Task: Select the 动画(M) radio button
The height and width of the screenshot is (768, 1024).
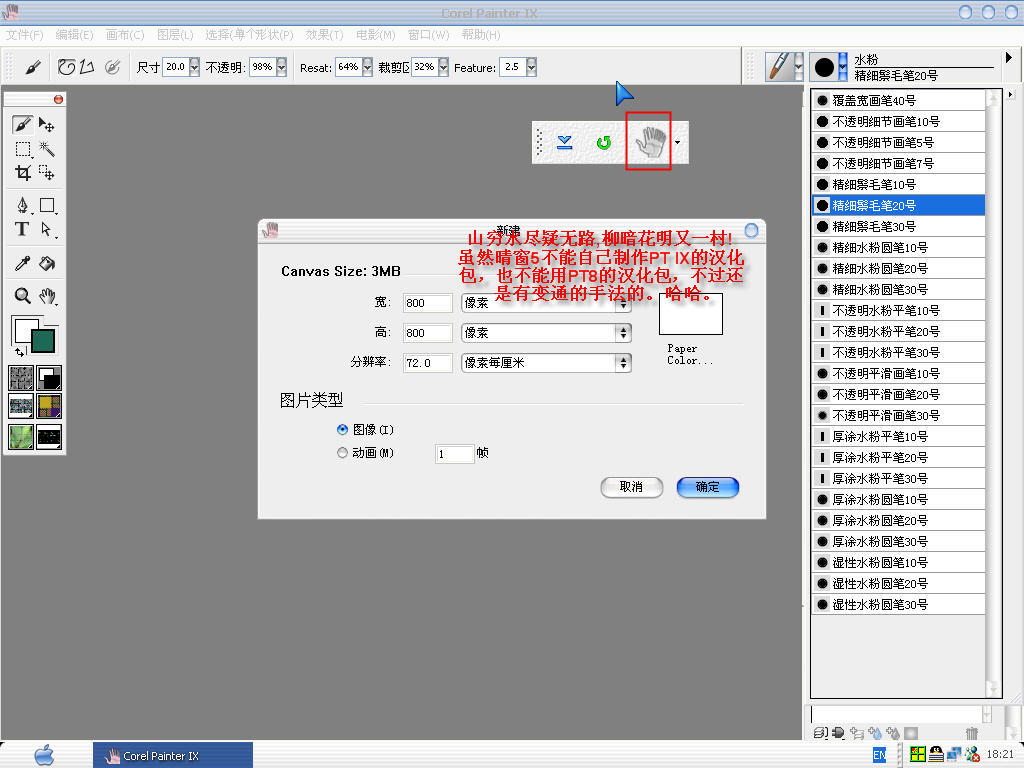Action: tap(342, 453)
